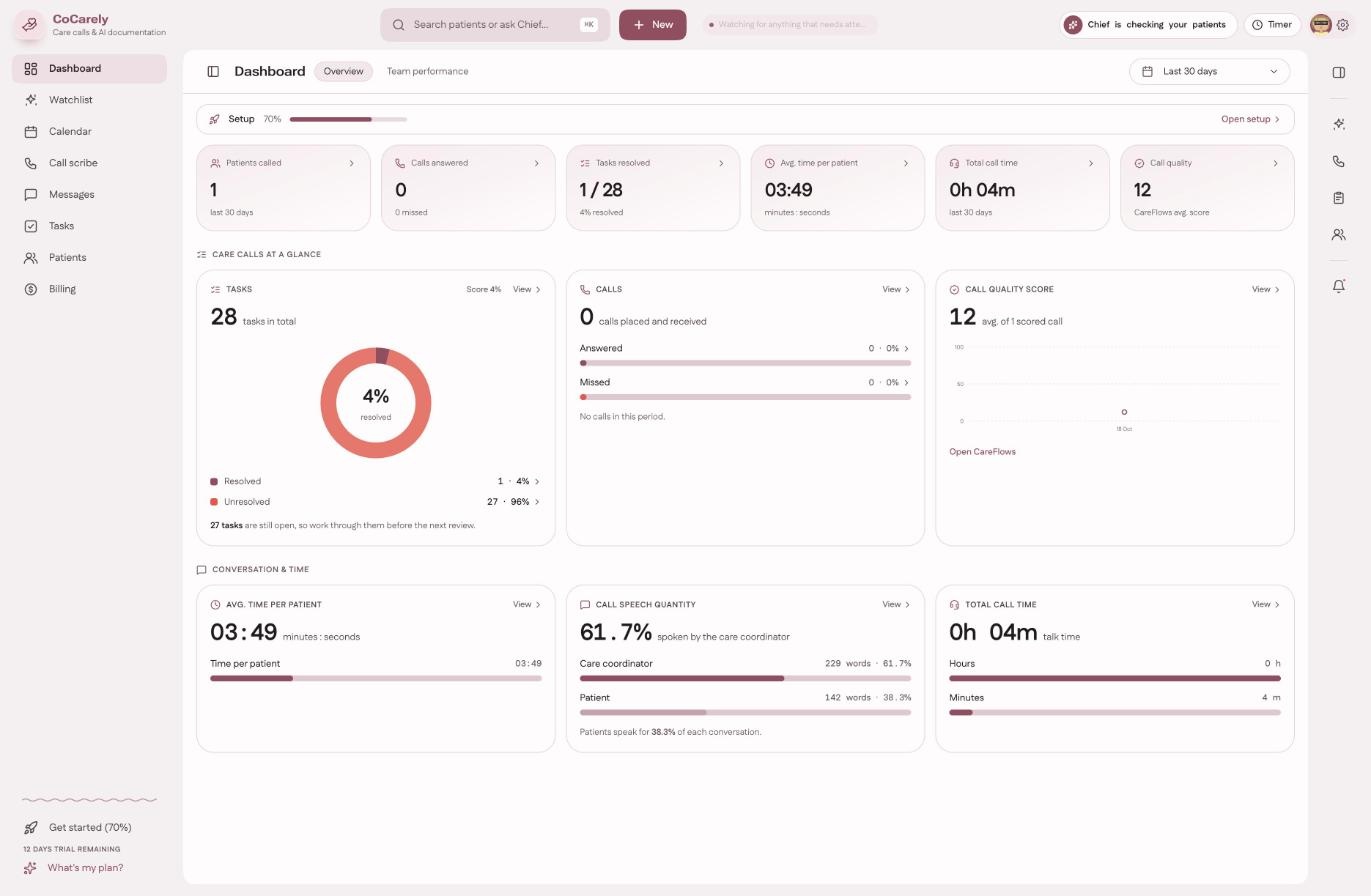Click the 4% resolved donut chart

[x=376, y=403]
